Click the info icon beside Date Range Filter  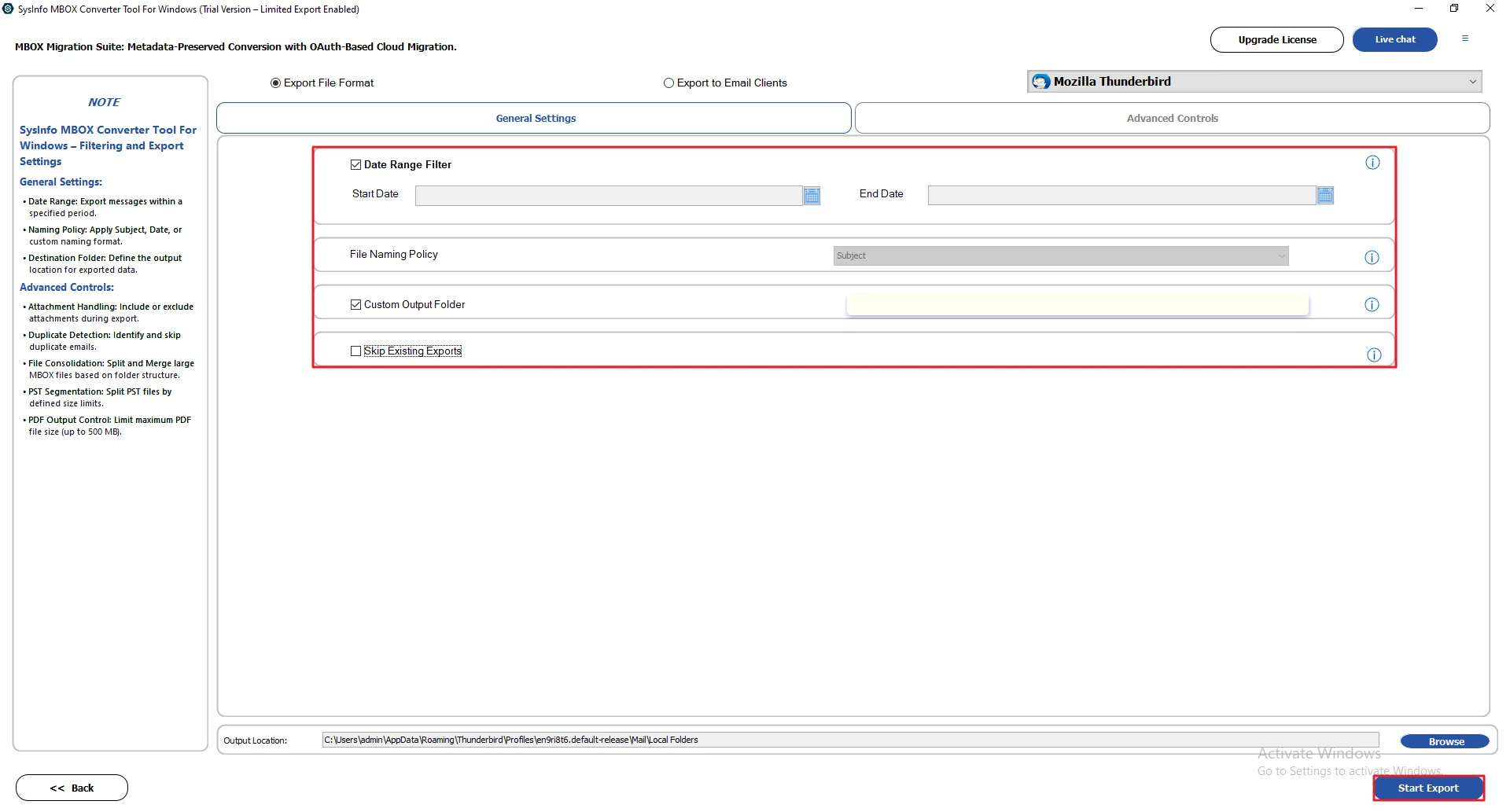(x=1372, y=162)
